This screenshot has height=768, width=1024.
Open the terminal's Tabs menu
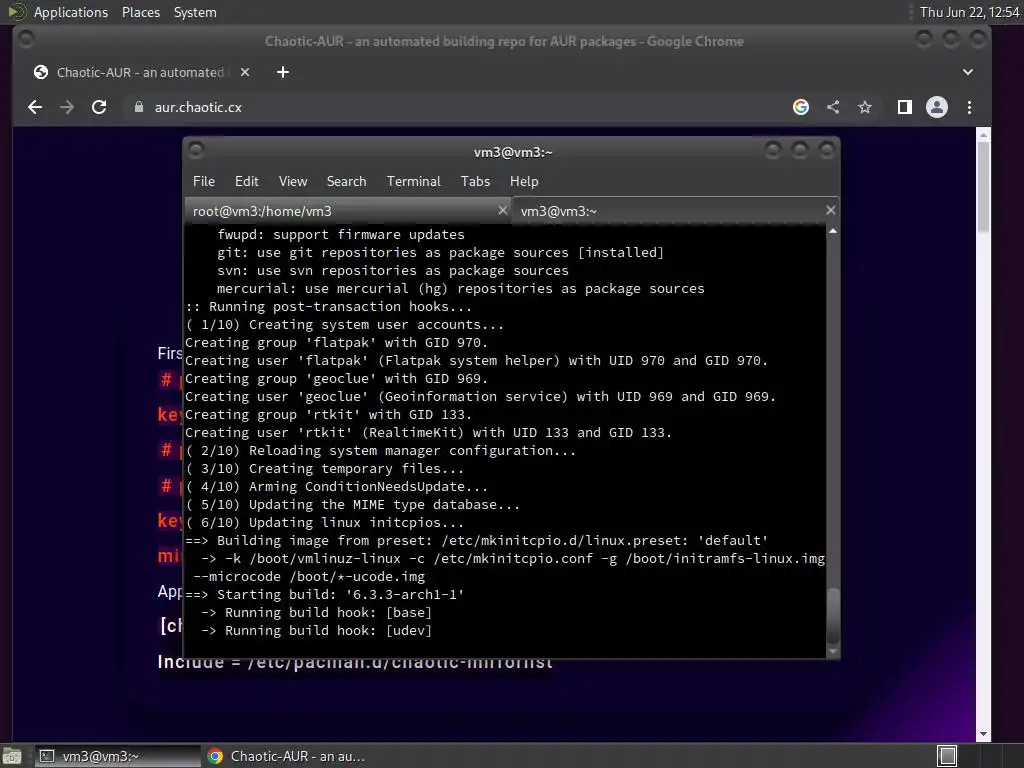click(475, 182)
